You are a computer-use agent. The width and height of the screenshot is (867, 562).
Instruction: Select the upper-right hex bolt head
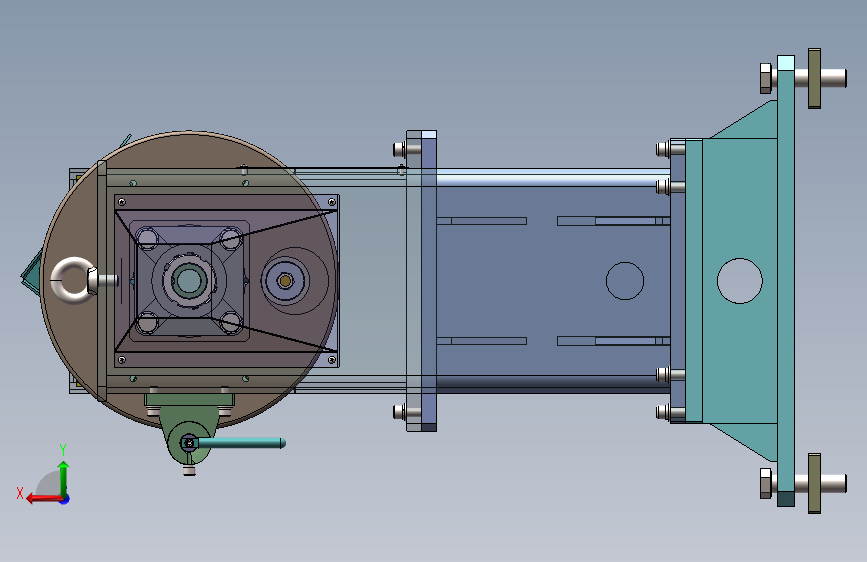tap(766, 78)
